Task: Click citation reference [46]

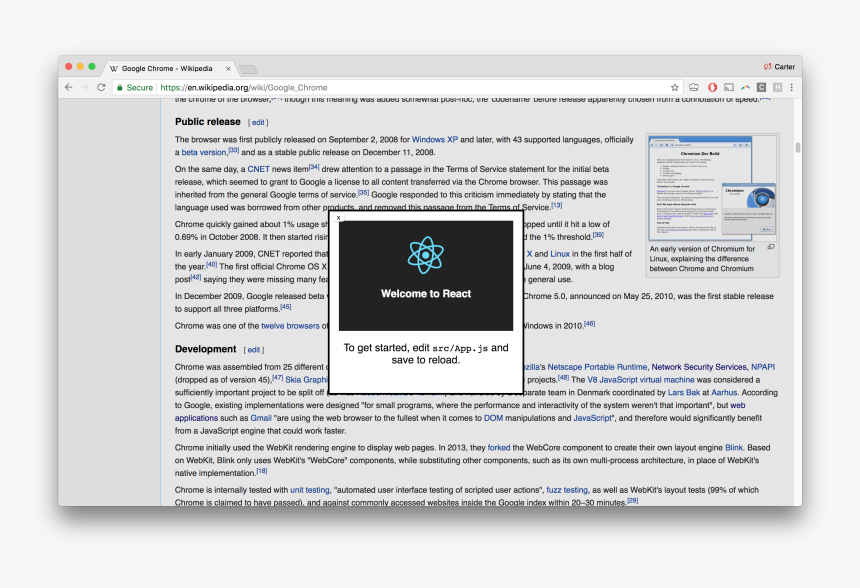Action: [x=589, y=323]
